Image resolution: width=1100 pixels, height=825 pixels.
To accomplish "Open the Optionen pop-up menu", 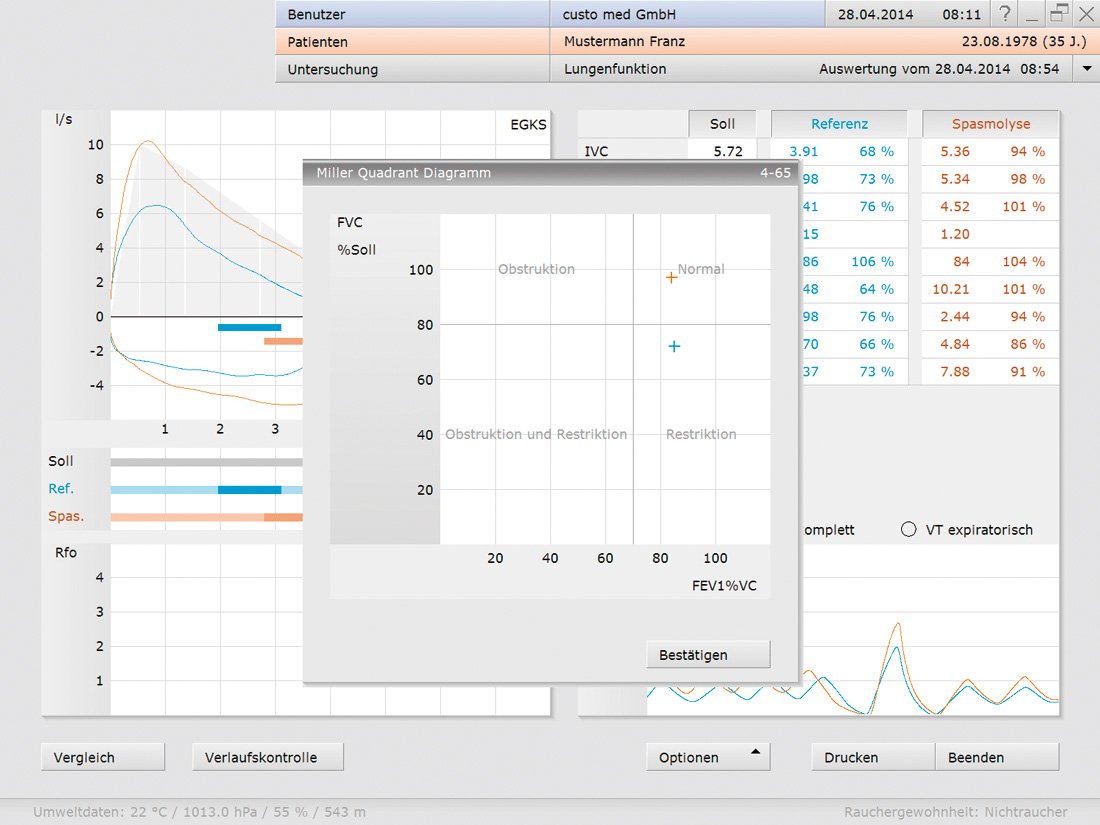I will (x=708, y=757).
